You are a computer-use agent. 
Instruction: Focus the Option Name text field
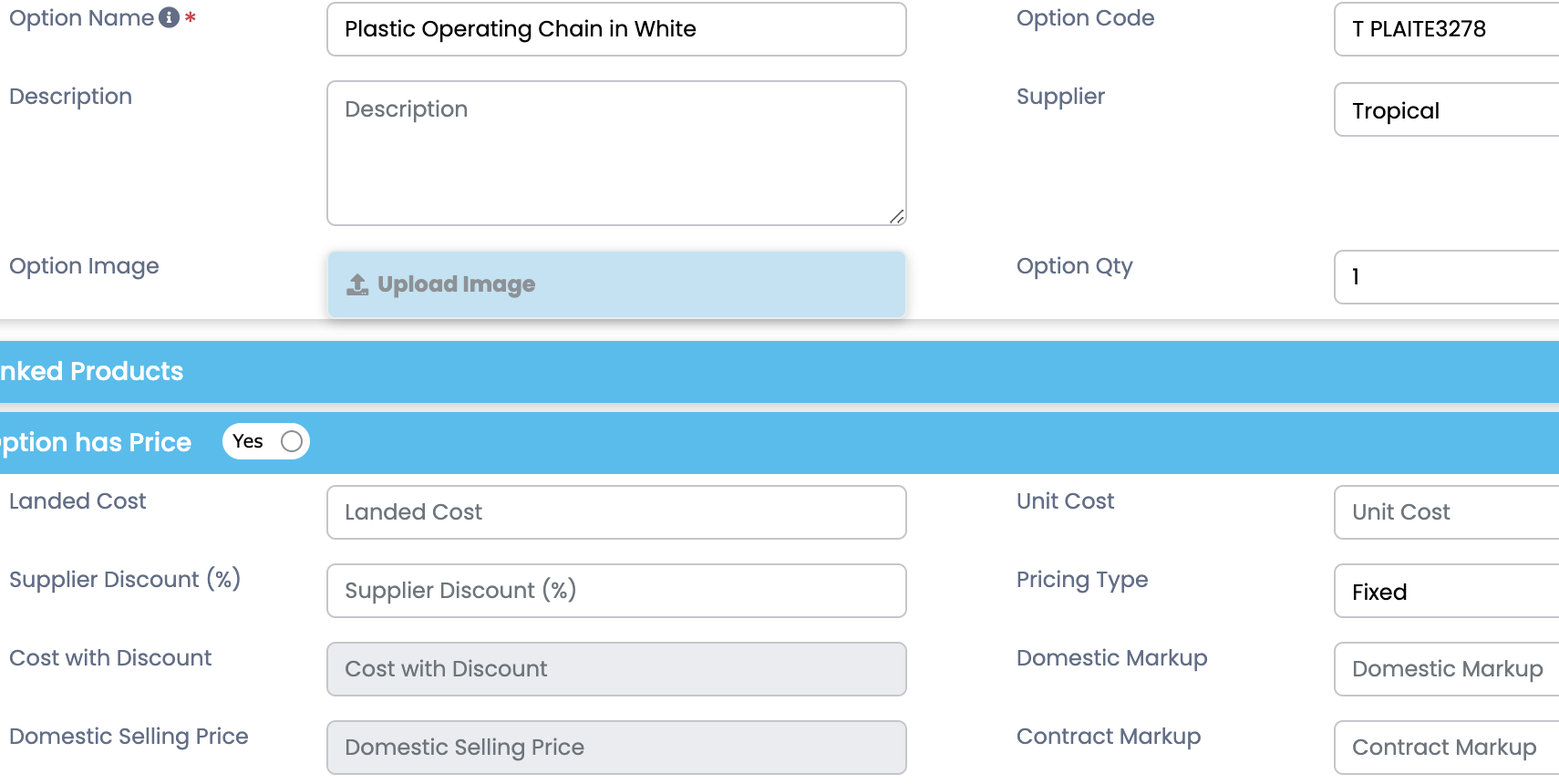click(x=616, y=29)
